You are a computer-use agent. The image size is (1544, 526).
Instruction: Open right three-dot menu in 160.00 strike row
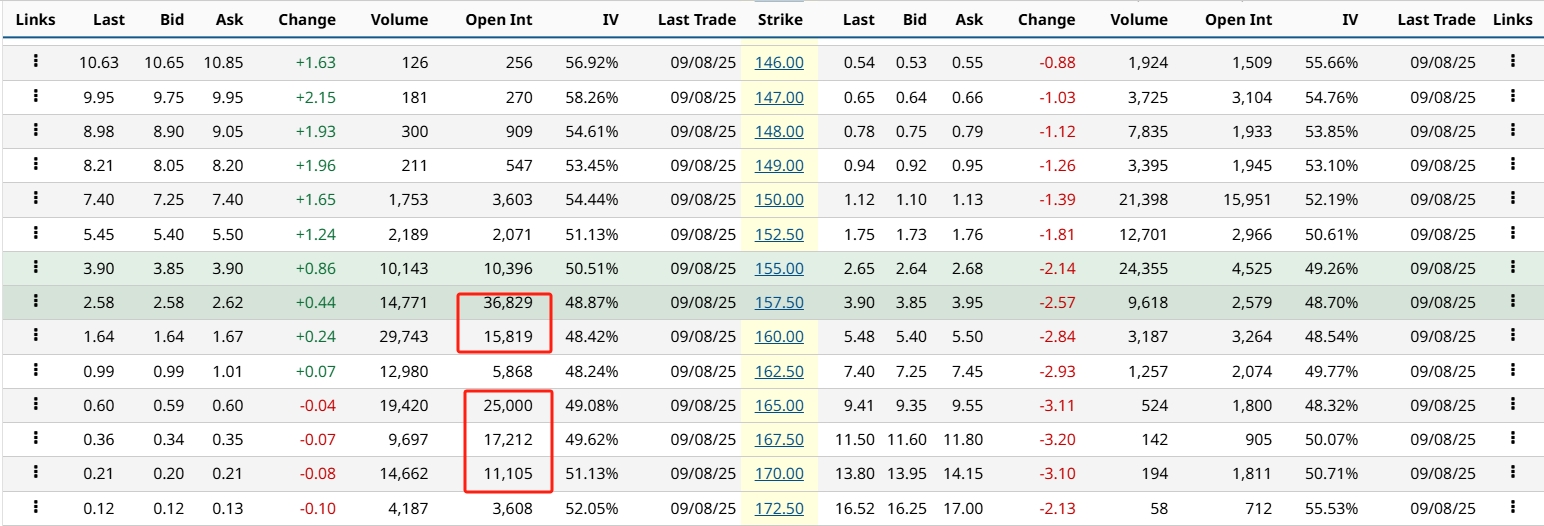(1512, 336)
